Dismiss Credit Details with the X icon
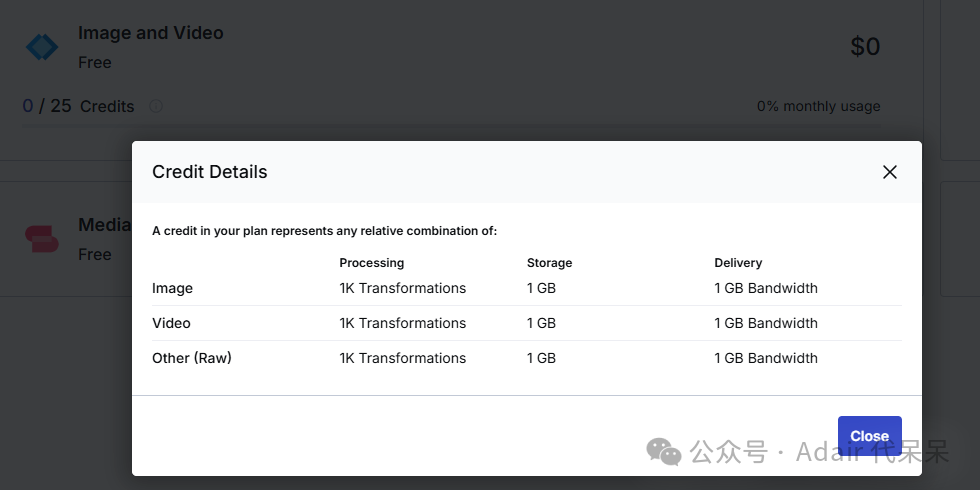 pyautogui.click(x=889, y=172)
